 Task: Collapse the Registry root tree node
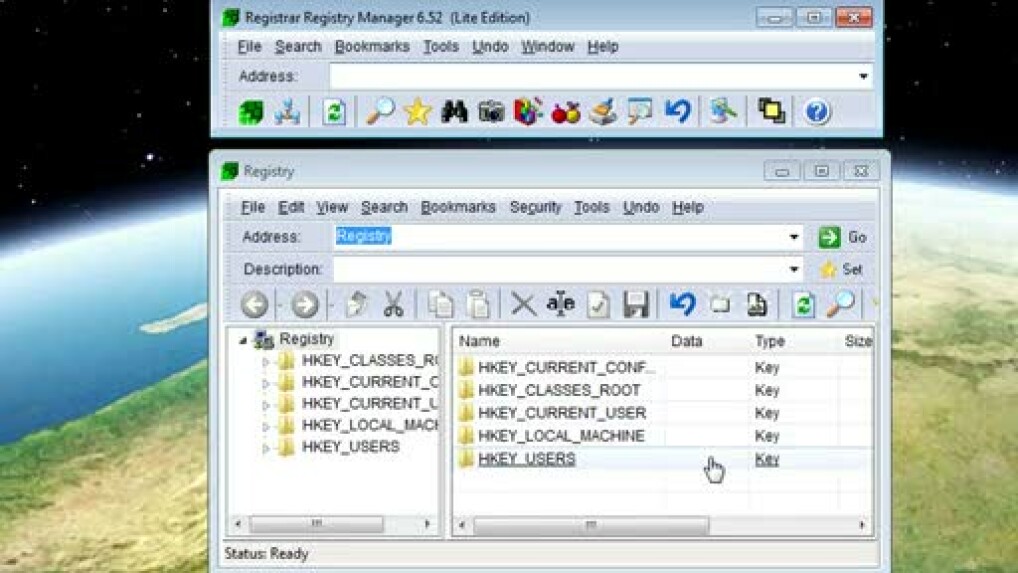[243, 340]
